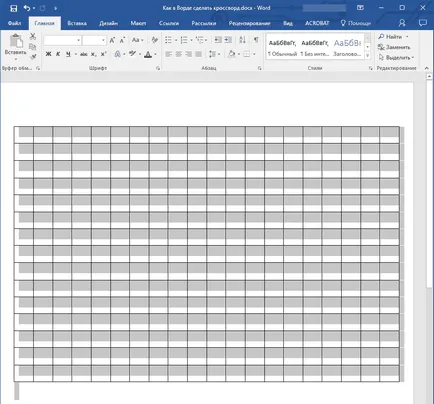The height and width of the screenshot is (404, 434).
Task: Increase paragraph indent
Action: (x=228, y=40)
